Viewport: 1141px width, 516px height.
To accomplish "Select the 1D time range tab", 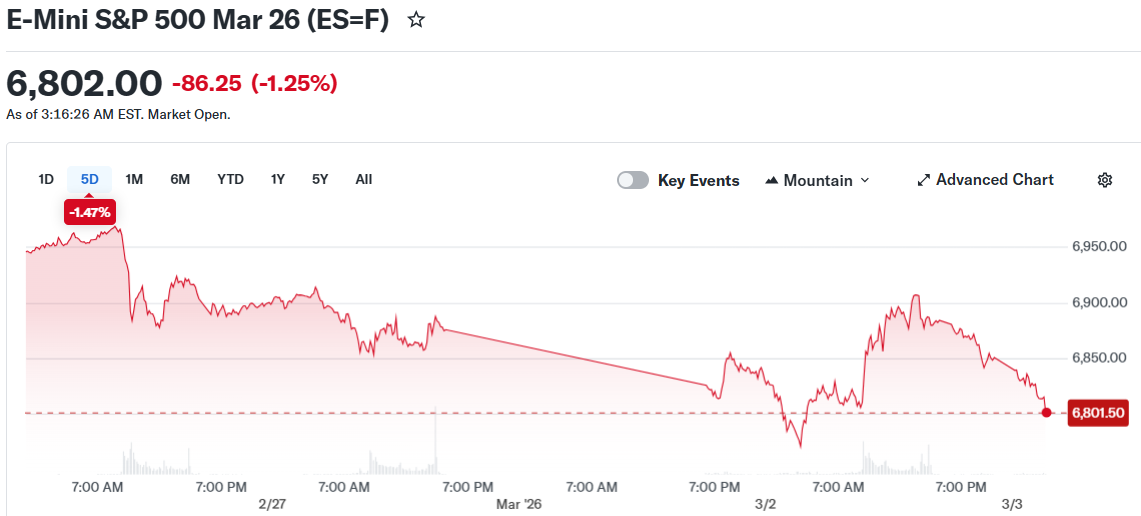I will pyautogui.click(x=46, y=180).
